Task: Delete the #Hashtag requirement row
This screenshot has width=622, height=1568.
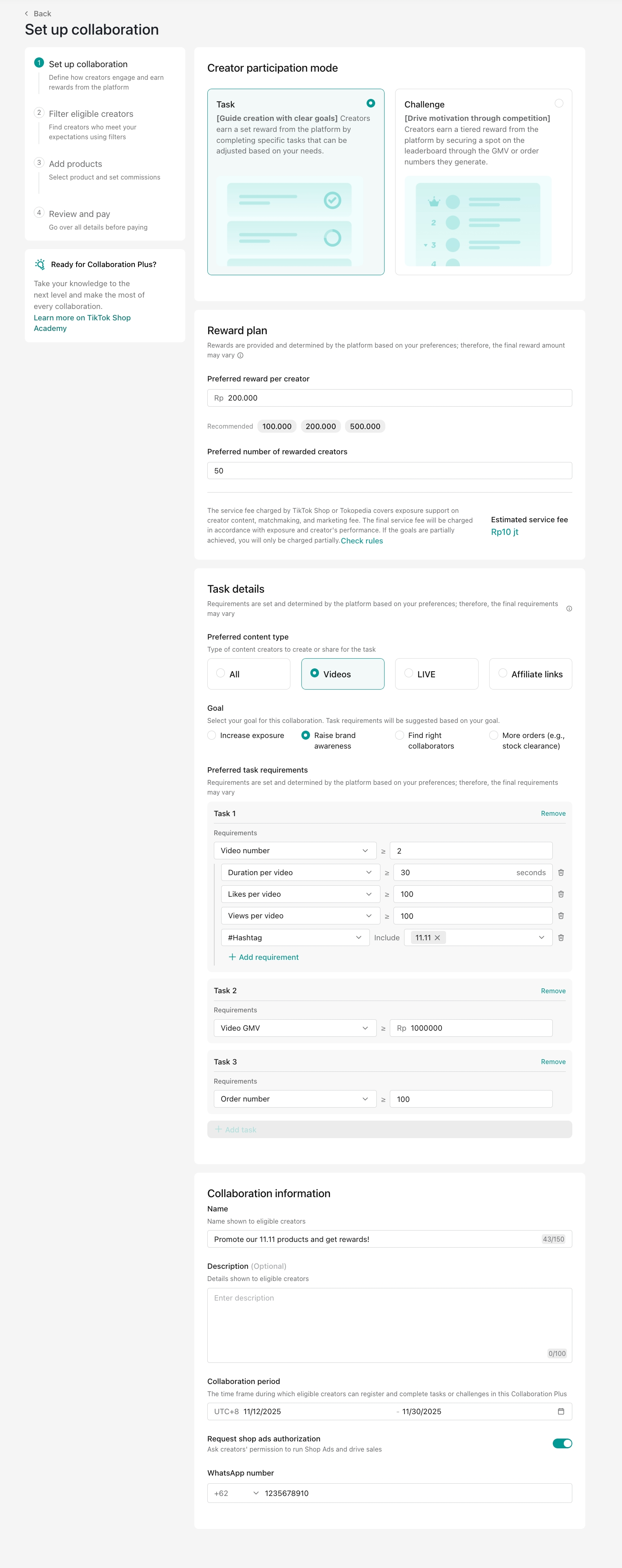Action: (561, 937)
